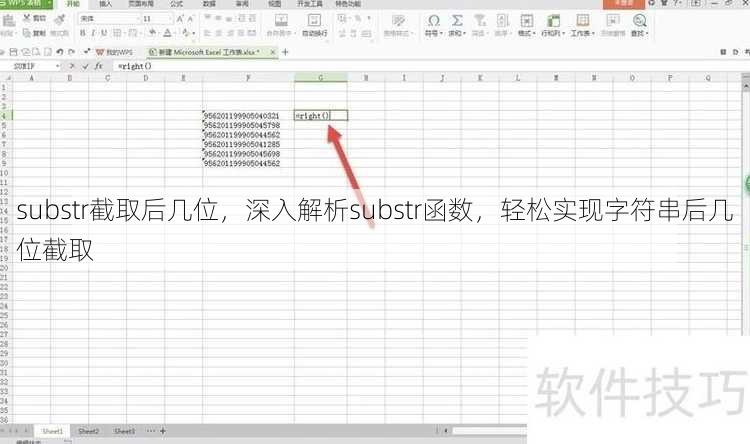
Task: Switch to Sheet2 tab
Action: click(88, 431)
